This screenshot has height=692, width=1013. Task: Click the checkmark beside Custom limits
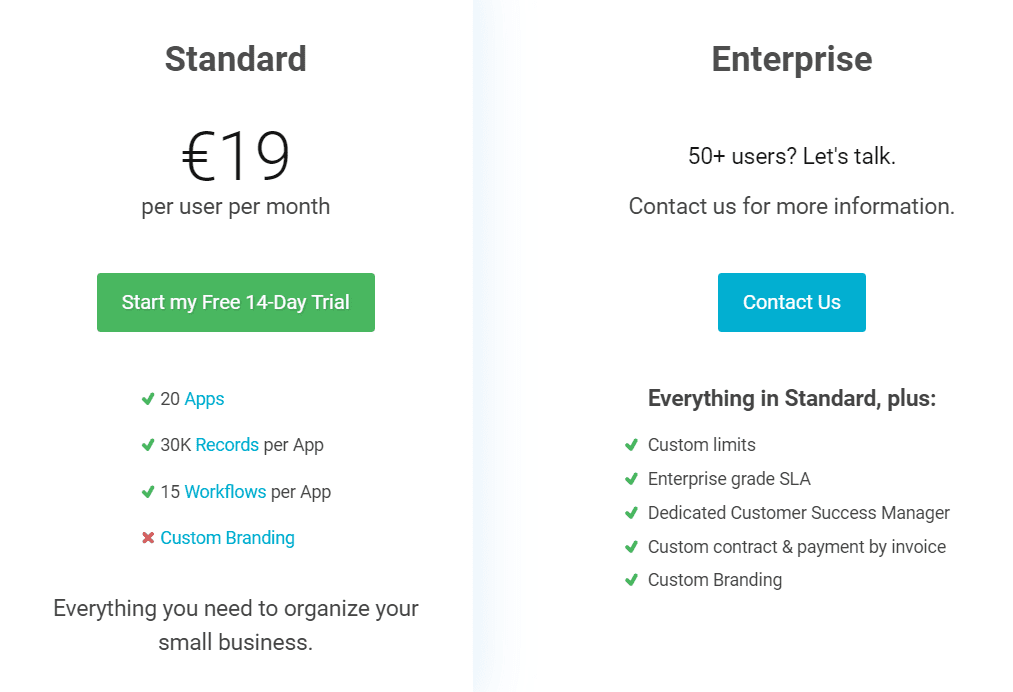click(631, 445)
